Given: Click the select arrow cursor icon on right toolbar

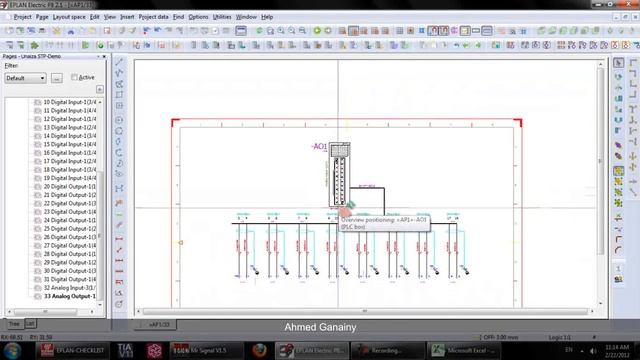Looking at the screenshot, I should point(618,63).
